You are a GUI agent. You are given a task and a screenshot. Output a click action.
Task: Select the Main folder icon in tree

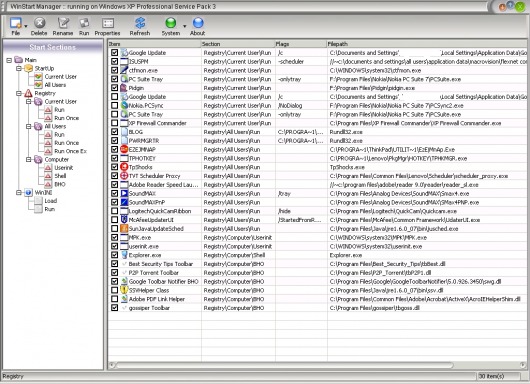19,60
